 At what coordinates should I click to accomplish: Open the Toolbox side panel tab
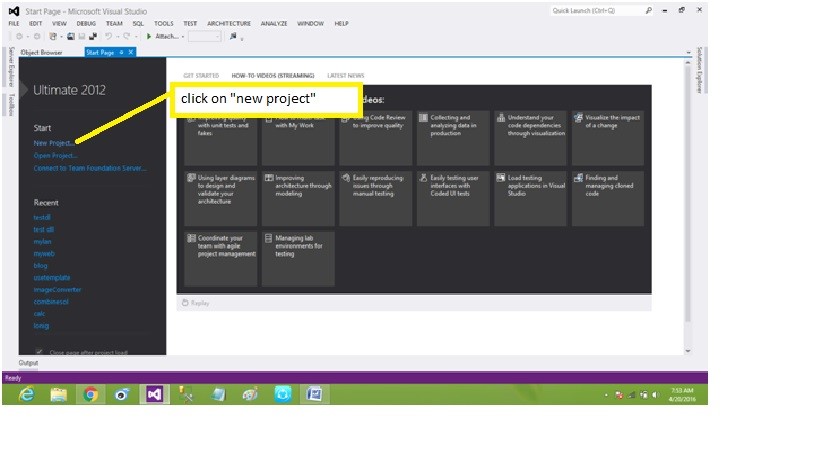pos(11,104)
